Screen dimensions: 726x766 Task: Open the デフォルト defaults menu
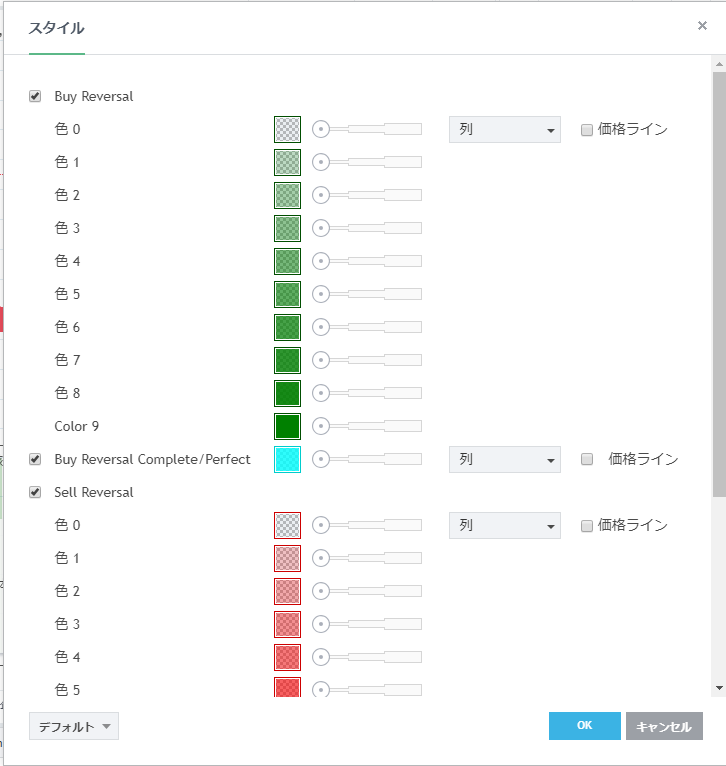pos(74,727)
